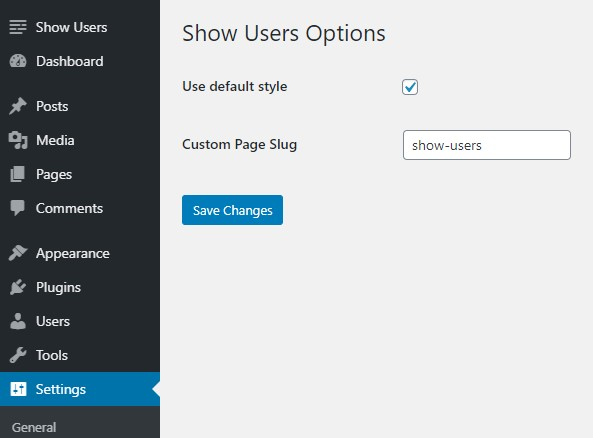
Task: Click the Appearance paintbrush icon
Action: click(x=18, y=253)
